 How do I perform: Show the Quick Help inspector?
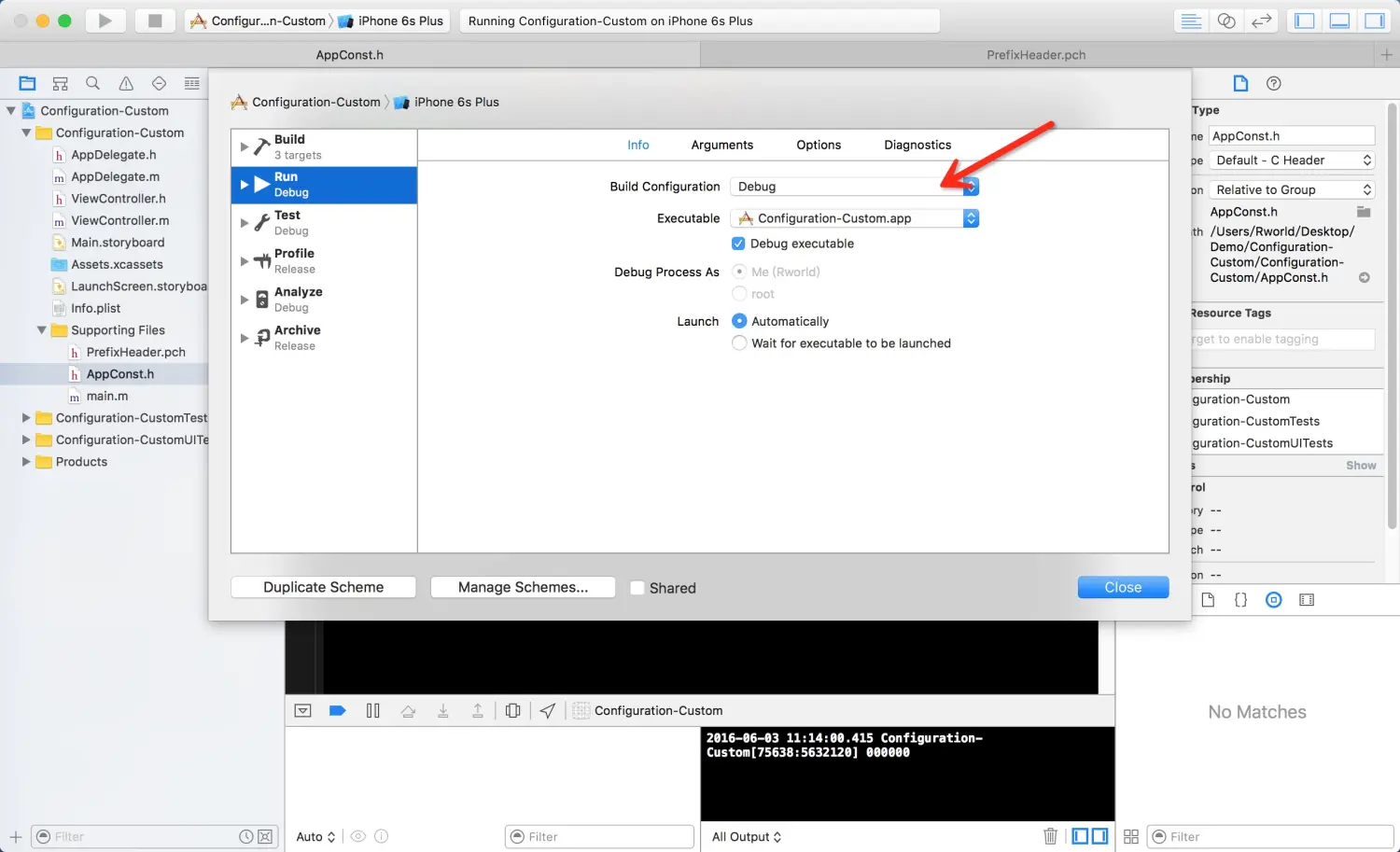pos(1273,83)
